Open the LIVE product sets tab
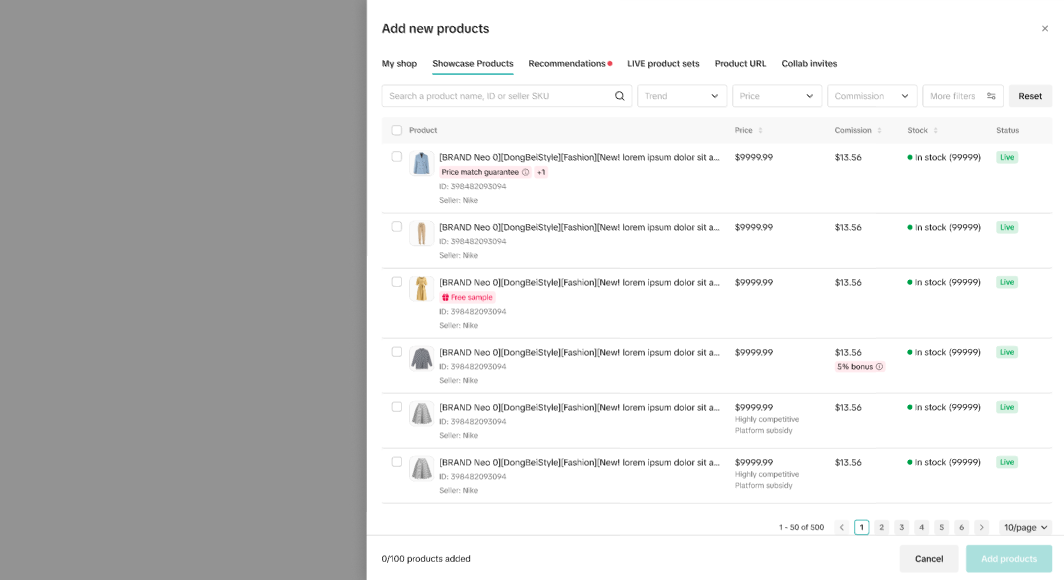The width and height of the screenshot is (1064, 580). click(663, 64)
